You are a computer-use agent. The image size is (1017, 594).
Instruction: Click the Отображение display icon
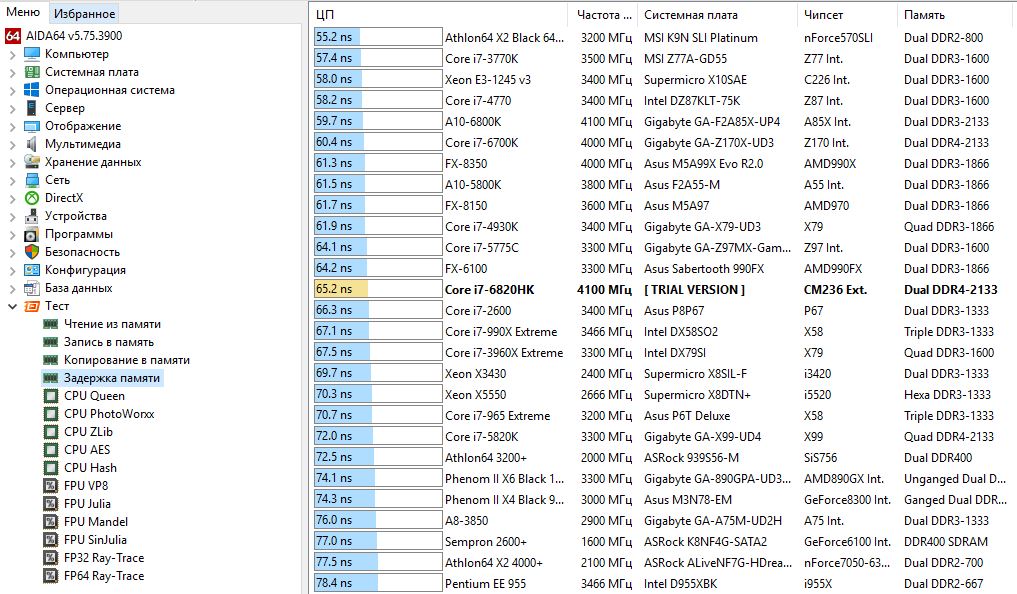click(x=32, y=126)
